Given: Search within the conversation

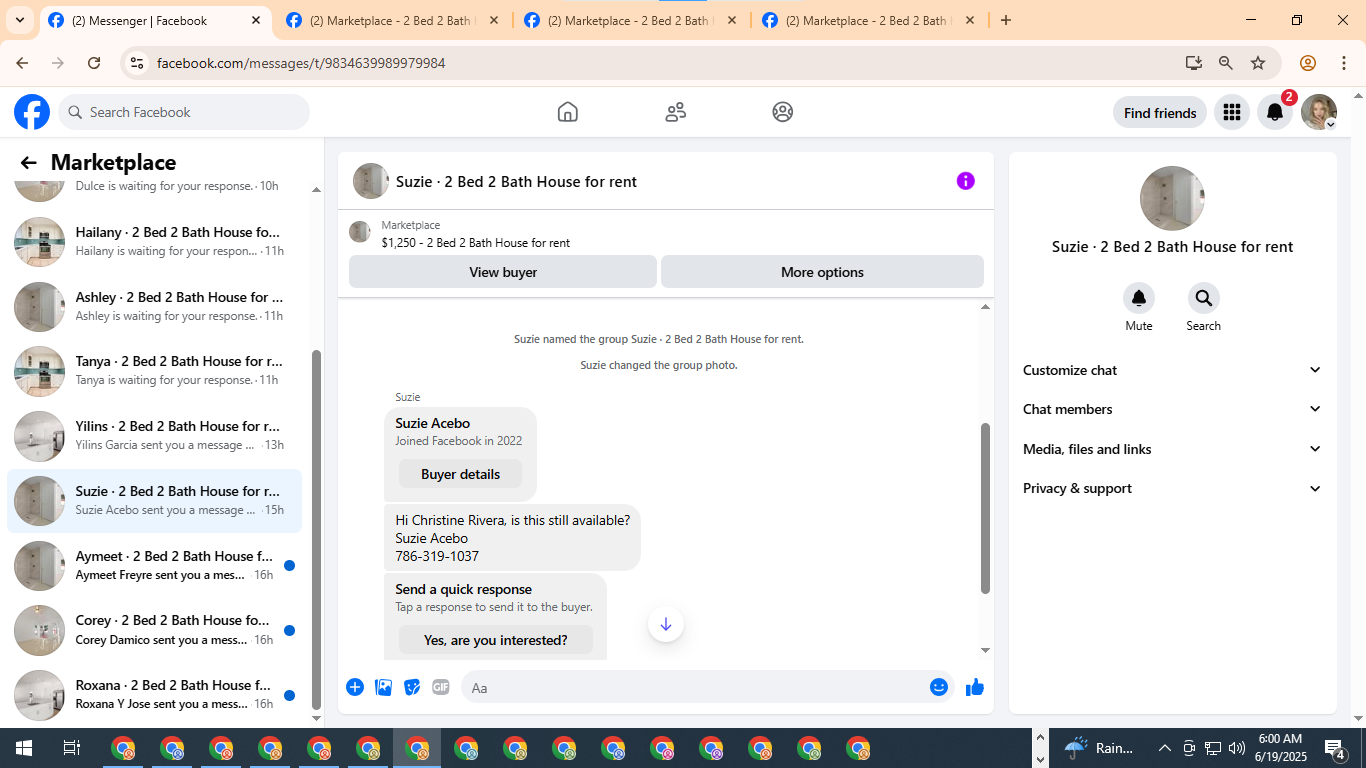Looking at the screenshot, I should pos(1204,298).
